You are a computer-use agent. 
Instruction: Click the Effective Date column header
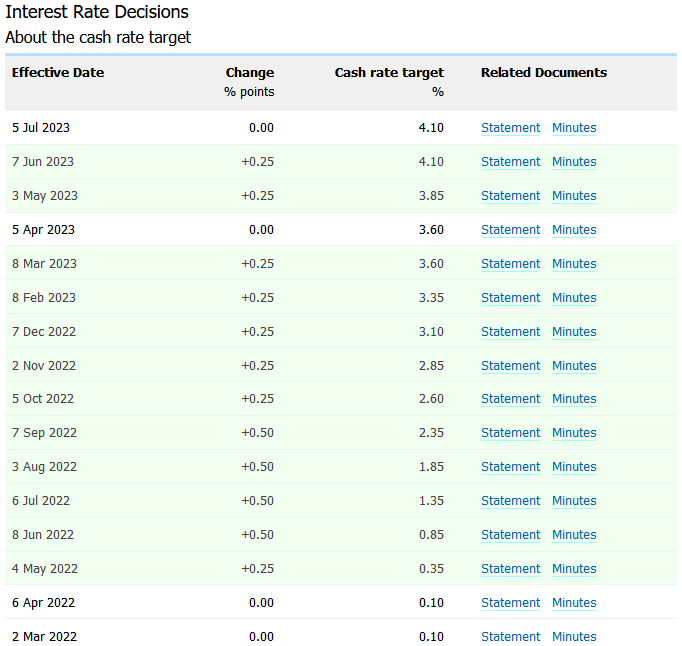[58, 73]
